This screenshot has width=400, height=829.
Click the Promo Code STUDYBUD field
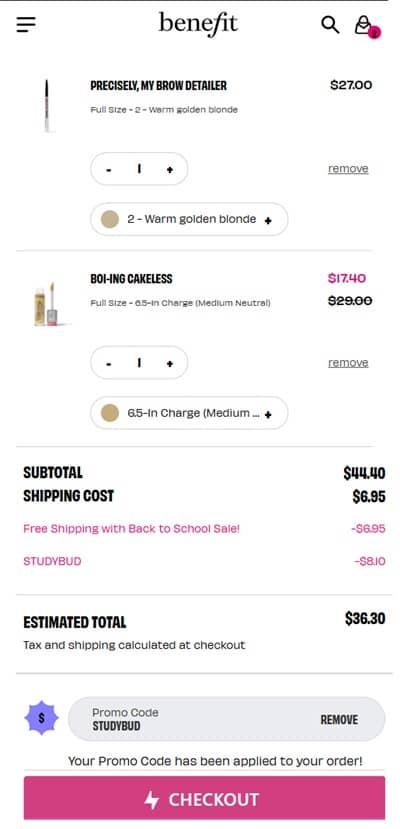click(x=227, y=719)
